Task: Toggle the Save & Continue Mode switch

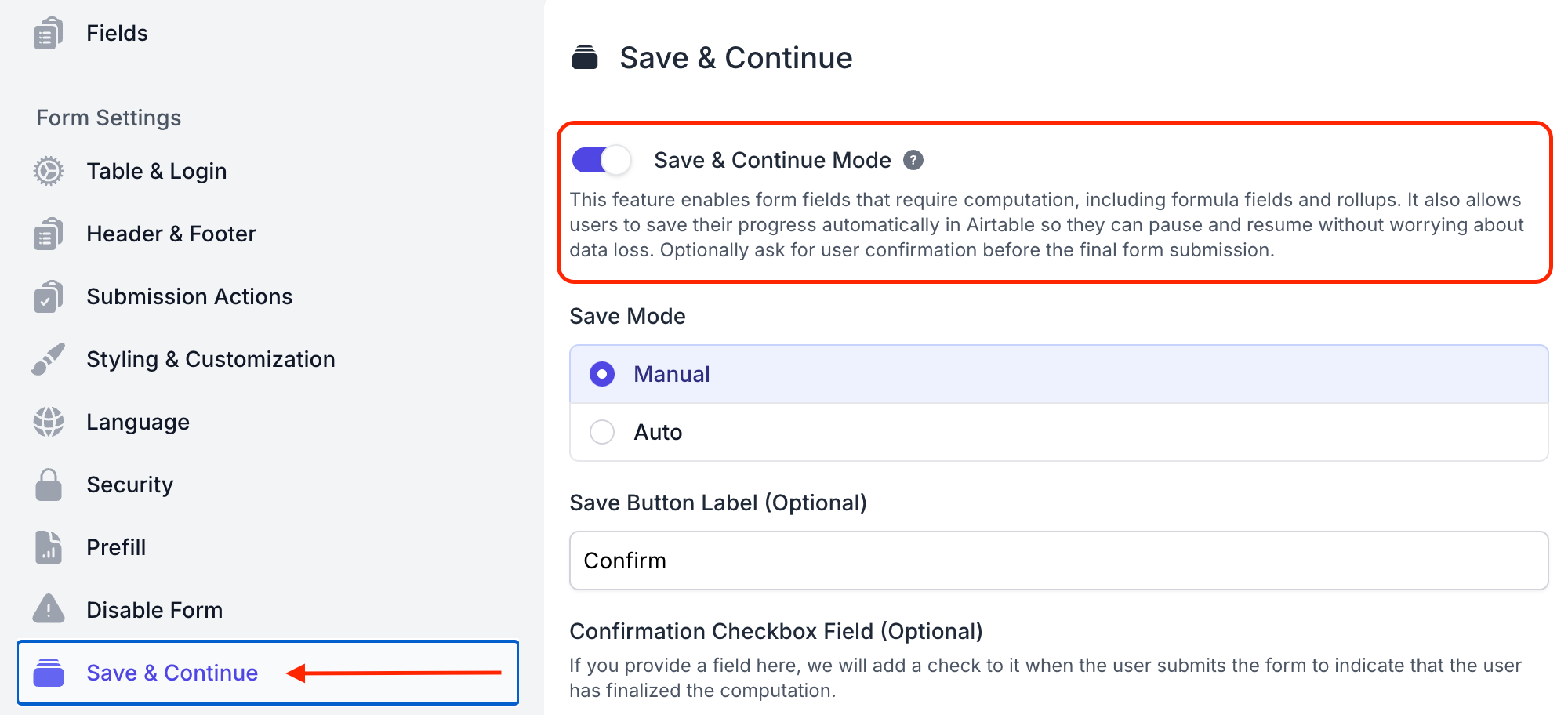Action: click(x=601, y=160)
